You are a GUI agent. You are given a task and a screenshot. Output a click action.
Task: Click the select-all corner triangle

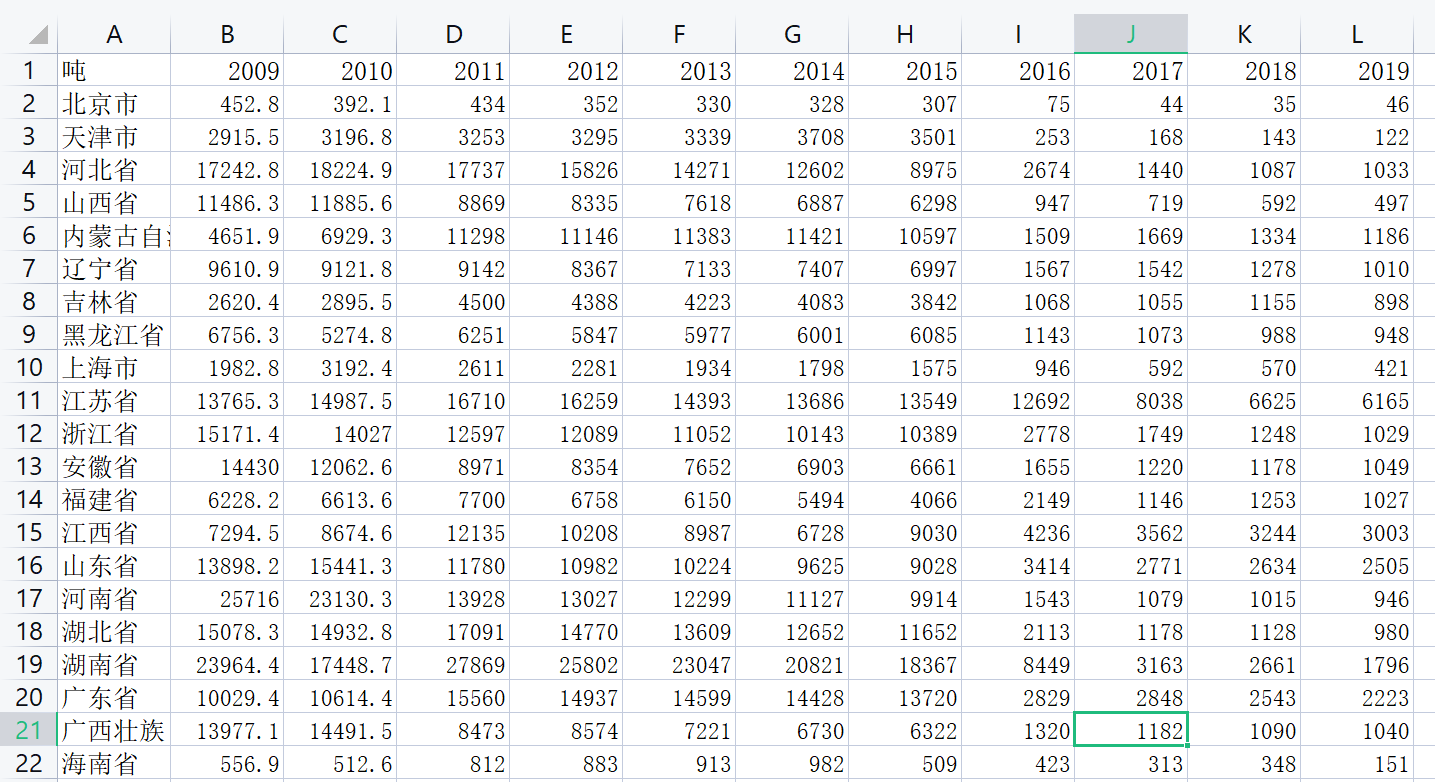pos(37,36)
